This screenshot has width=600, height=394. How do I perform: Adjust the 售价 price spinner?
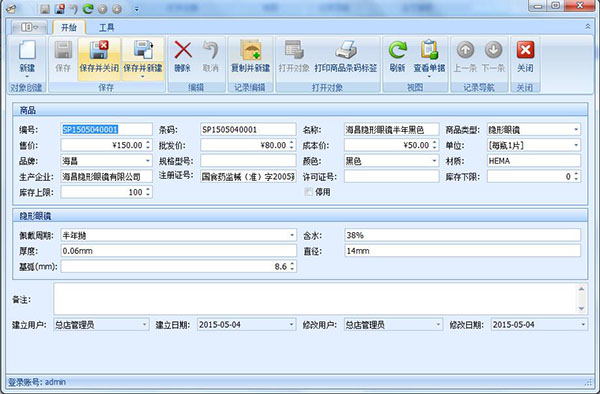pos(148,145)
